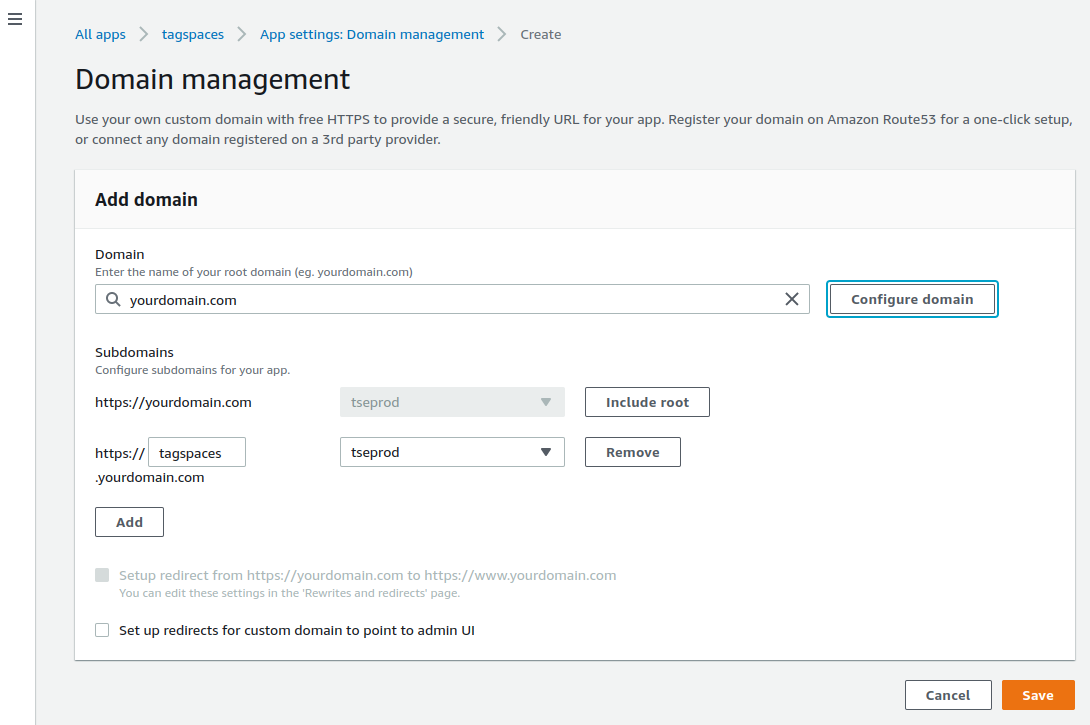
Task: Toggle redirect to www.yourdomain.com checkbox
Action: (102, 575)
